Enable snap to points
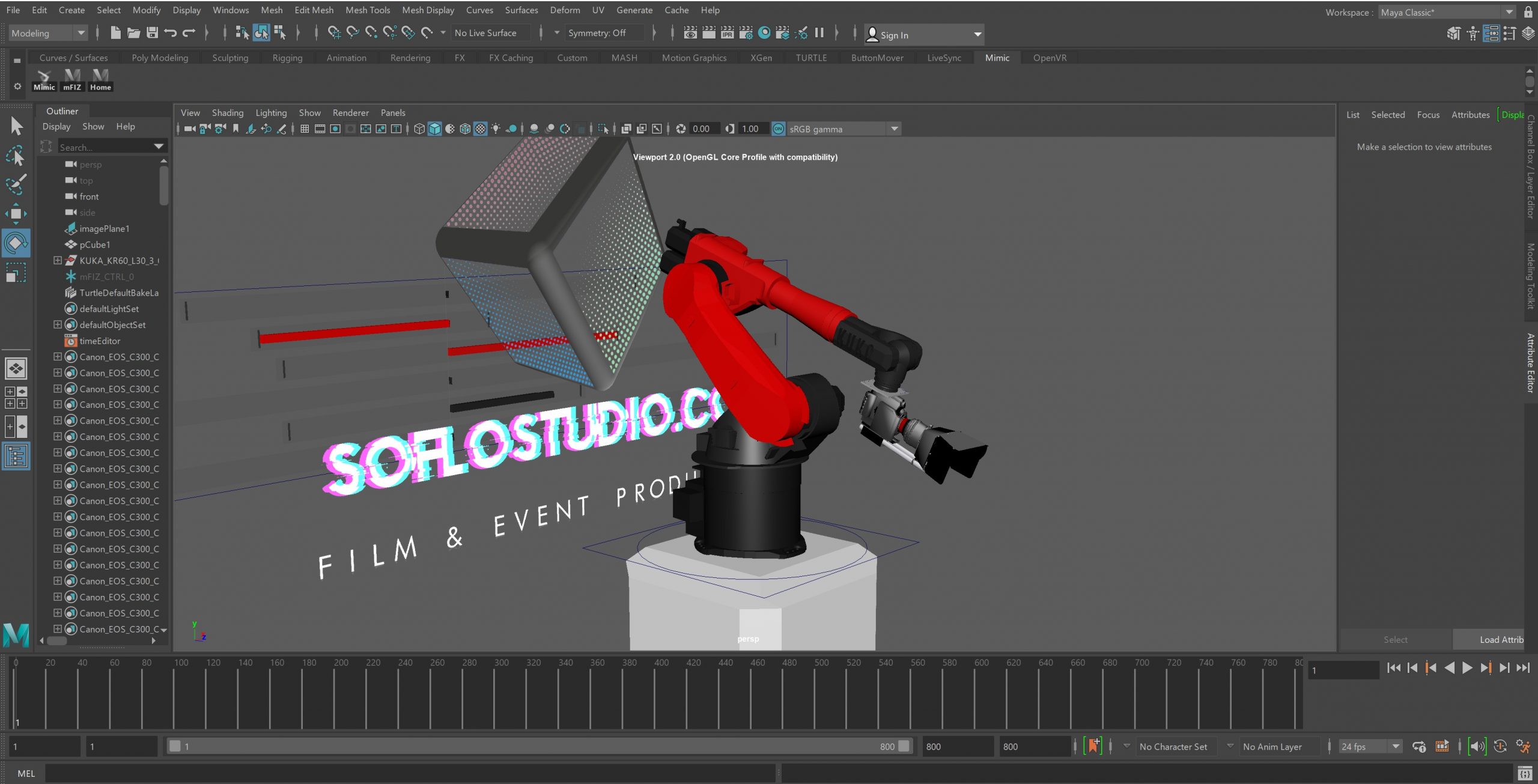This screenshot has height=784, width=1538. 371,33
